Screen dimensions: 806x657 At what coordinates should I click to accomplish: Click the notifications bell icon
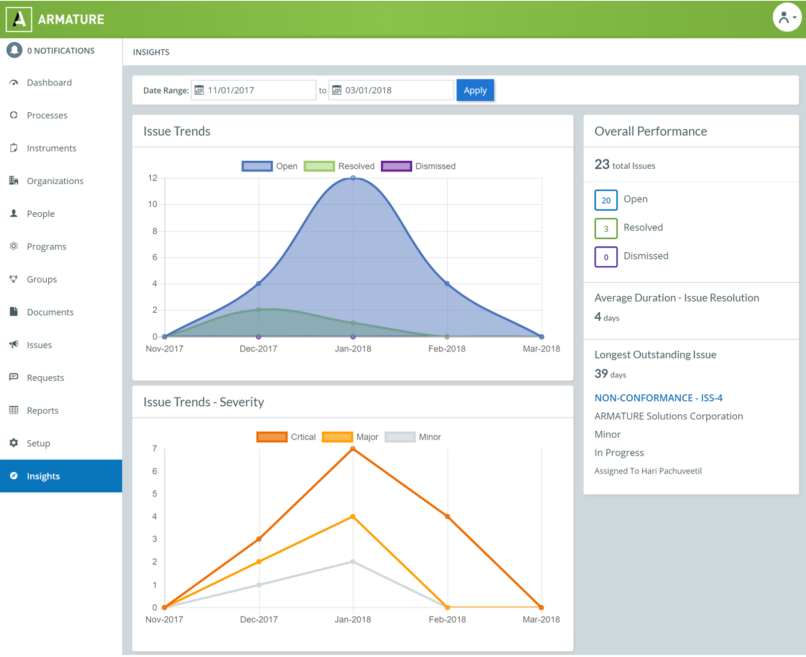(14, 50)
